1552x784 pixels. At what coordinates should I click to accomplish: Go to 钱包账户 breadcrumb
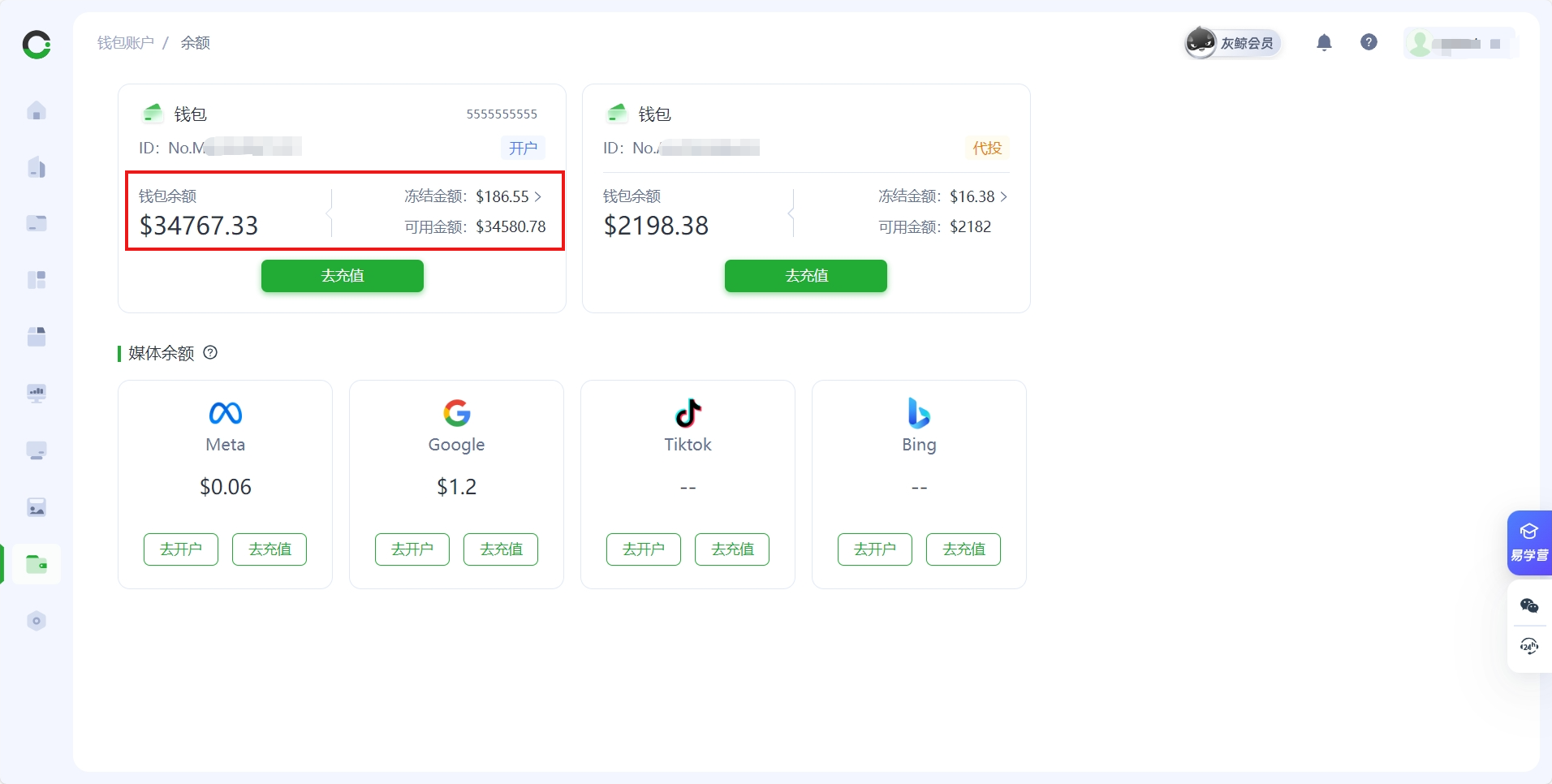(126, 43)
